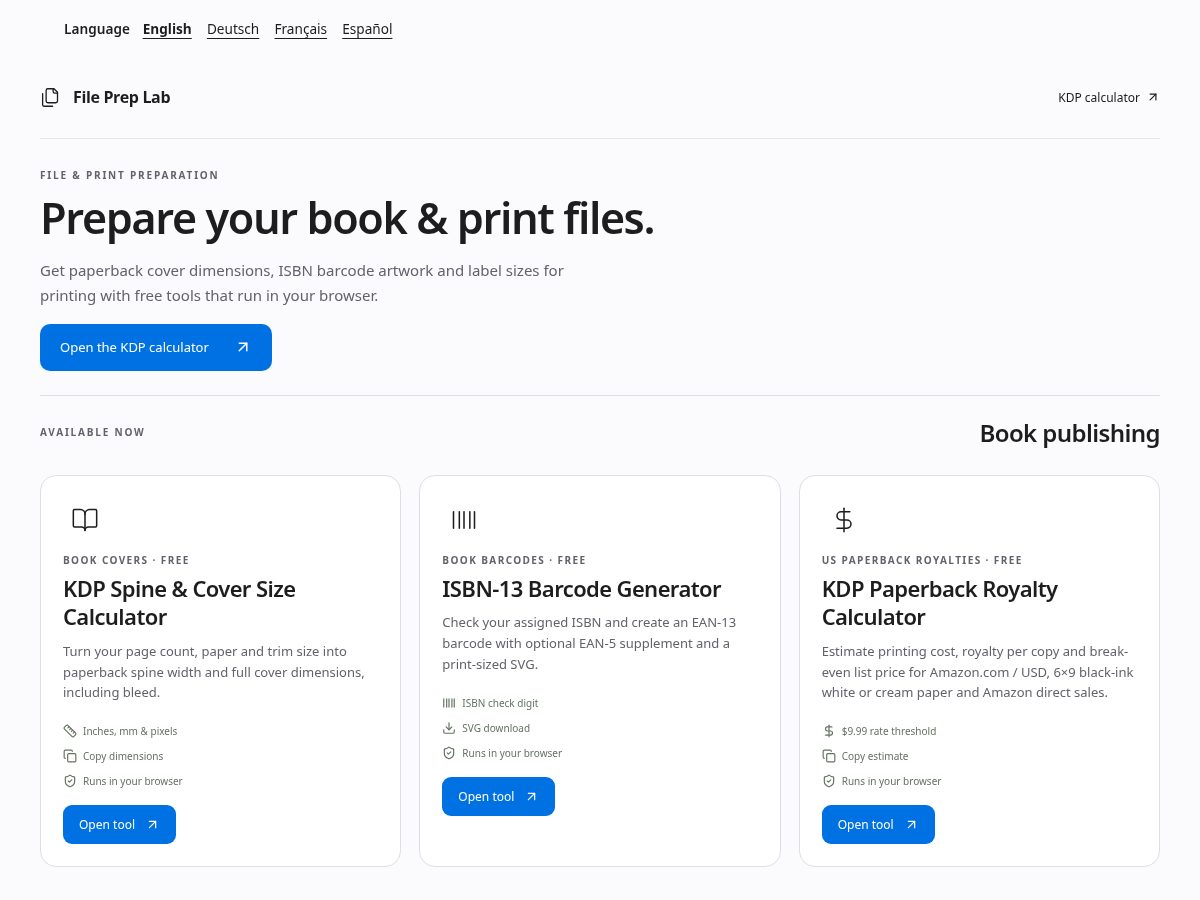1200x900 pixels.
Task: Click the Copy estimate feature text
Action: point(875,756)
